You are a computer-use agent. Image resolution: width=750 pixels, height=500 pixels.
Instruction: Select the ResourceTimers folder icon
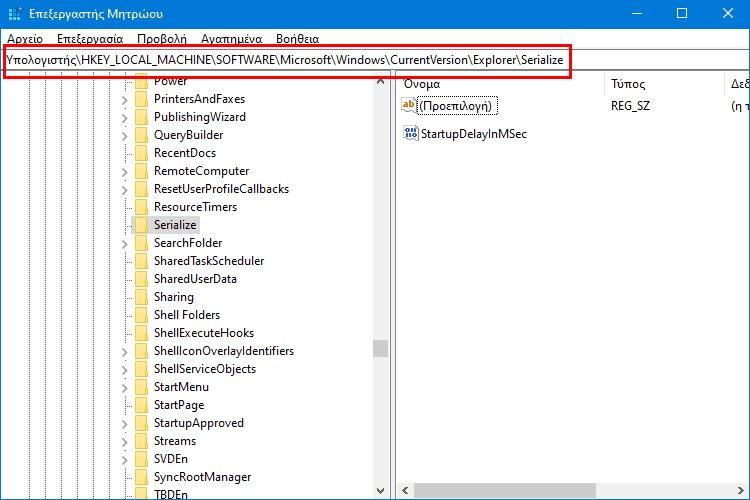click(x=141, y=207)
